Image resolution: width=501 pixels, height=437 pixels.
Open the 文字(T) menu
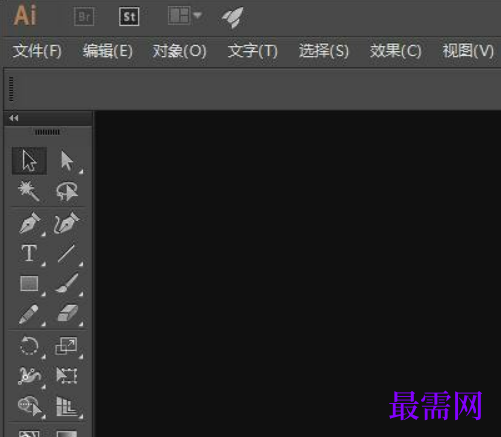coord(252,51)
